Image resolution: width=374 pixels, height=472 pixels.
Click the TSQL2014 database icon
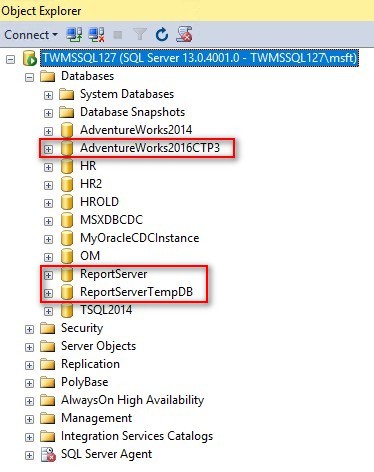pyautogui.click(x=67, y=310)
